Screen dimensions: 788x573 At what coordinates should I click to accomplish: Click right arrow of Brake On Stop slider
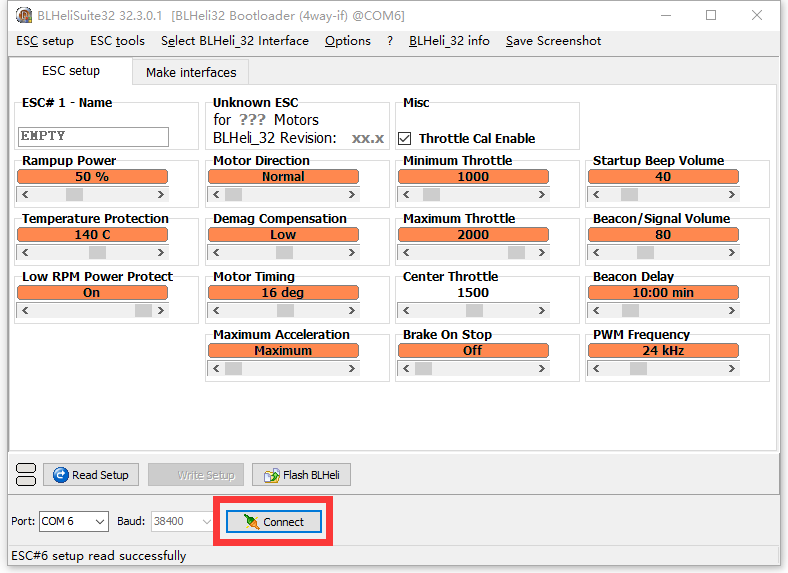(542, 368)
